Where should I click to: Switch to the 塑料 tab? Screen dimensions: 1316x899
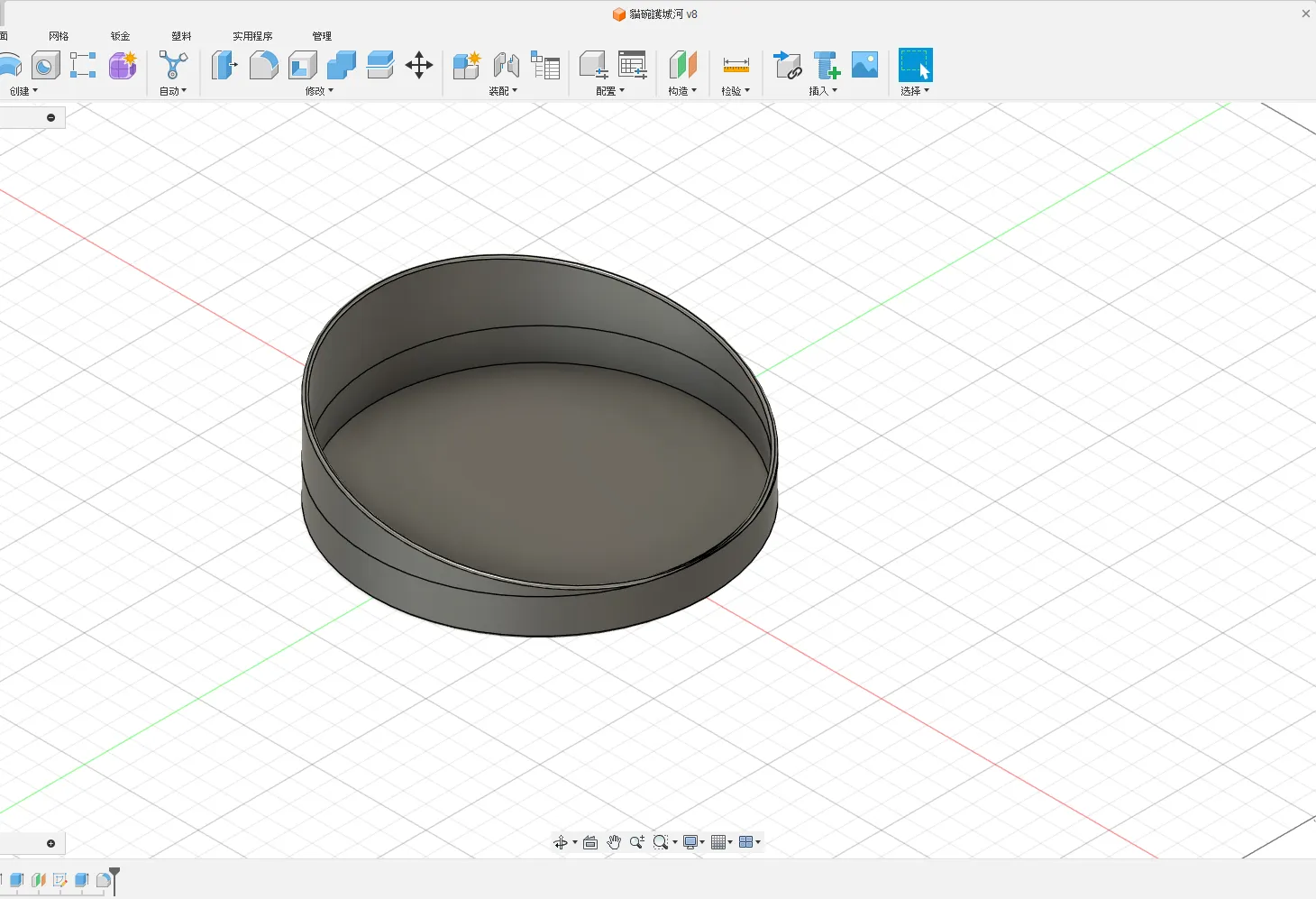(181, 36)
